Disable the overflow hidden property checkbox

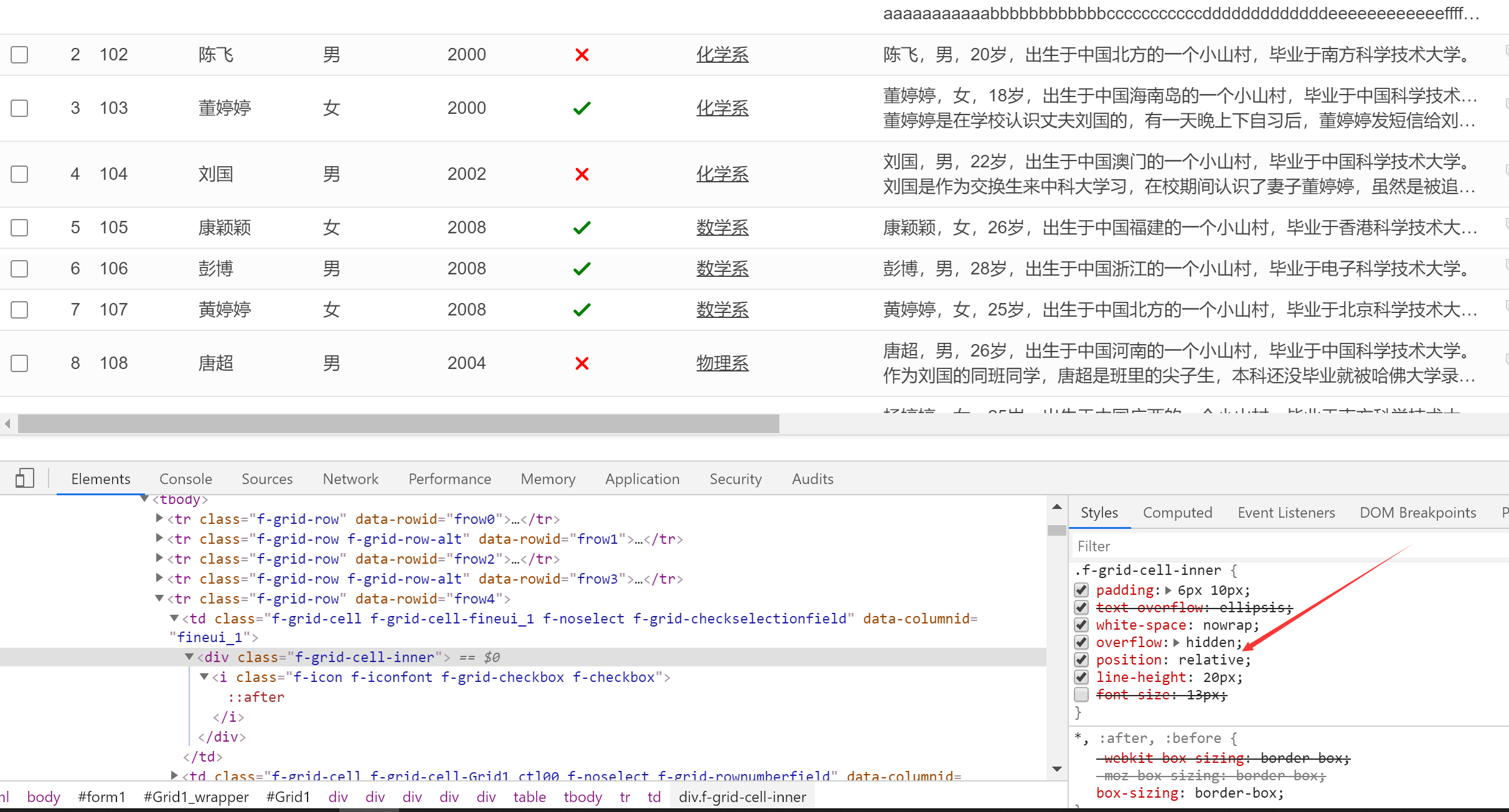[1081, 642]
